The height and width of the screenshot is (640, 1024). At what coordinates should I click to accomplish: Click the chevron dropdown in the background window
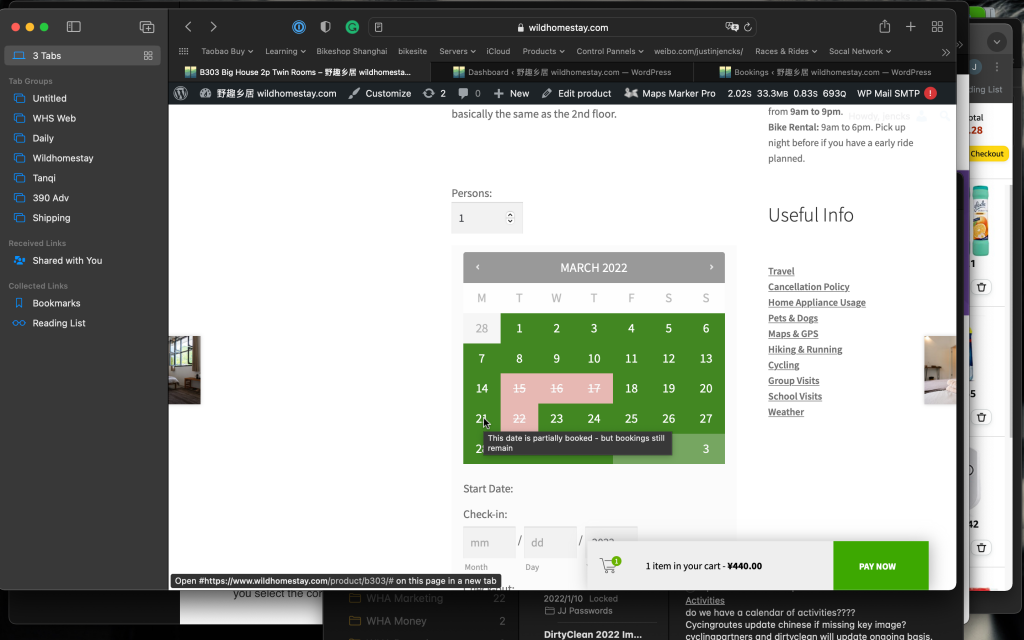(997, 42)
